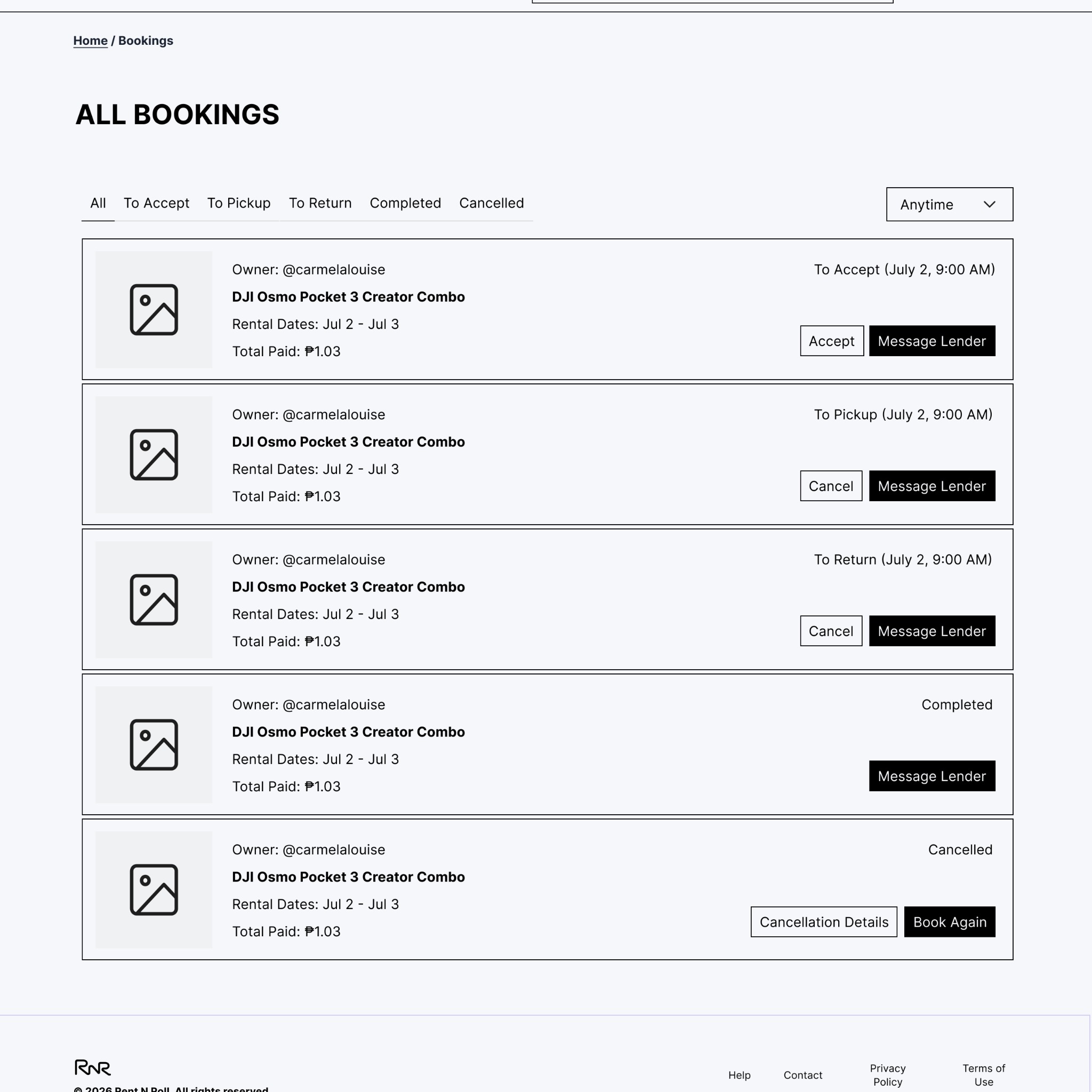
Task: Open image placeholder of the Cancelled booking
Action: (154, 890)
